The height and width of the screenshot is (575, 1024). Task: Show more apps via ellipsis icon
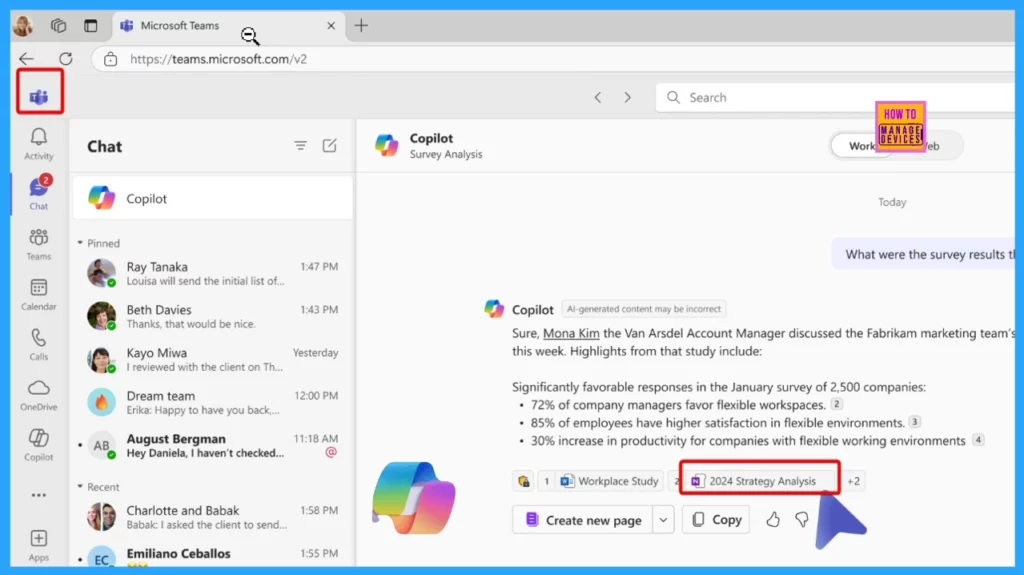39,495
